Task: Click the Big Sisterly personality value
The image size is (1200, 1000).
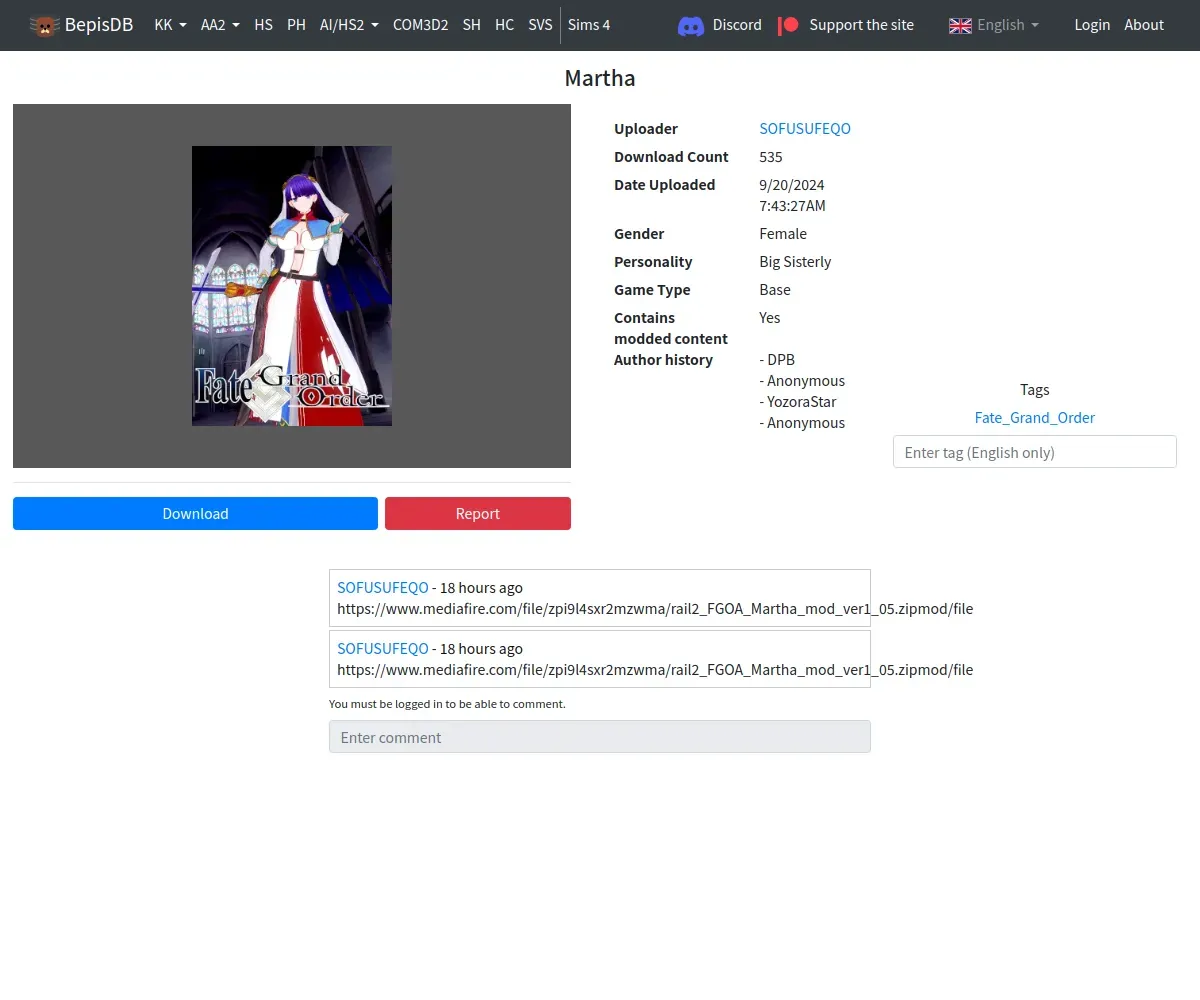Action: [795, 262]
